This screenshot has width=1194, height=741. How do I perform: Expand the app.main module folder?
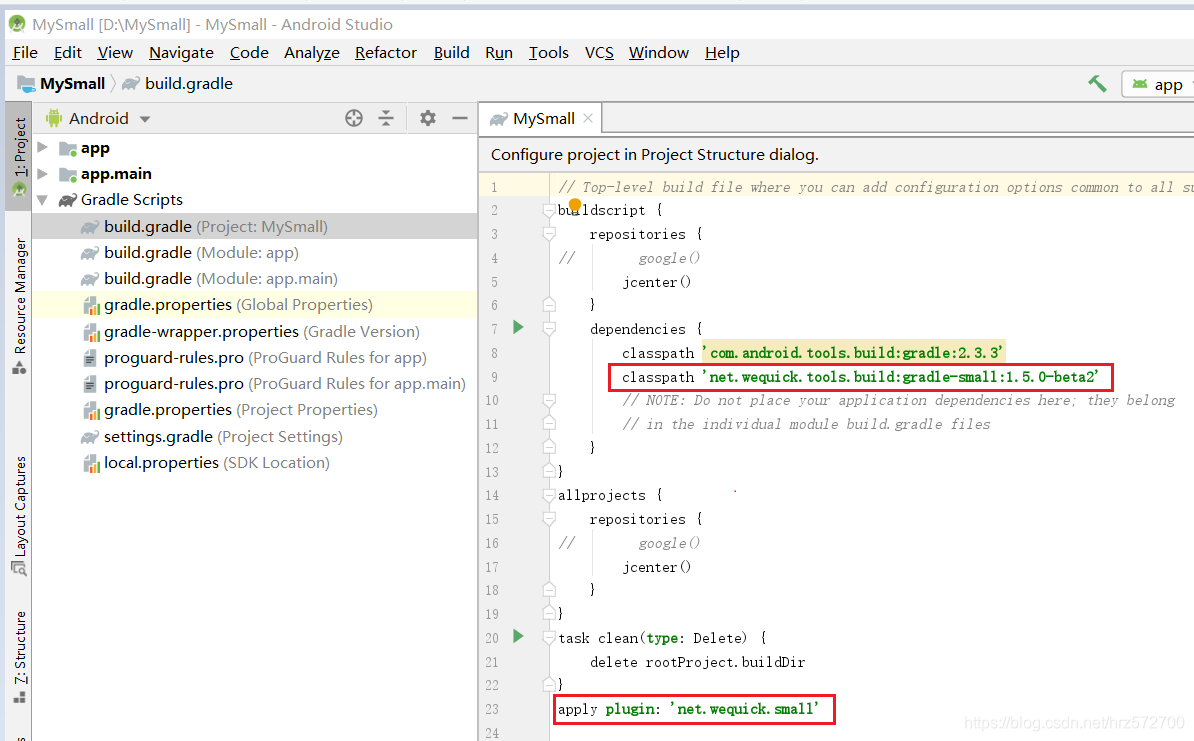(x=43, y=174)
